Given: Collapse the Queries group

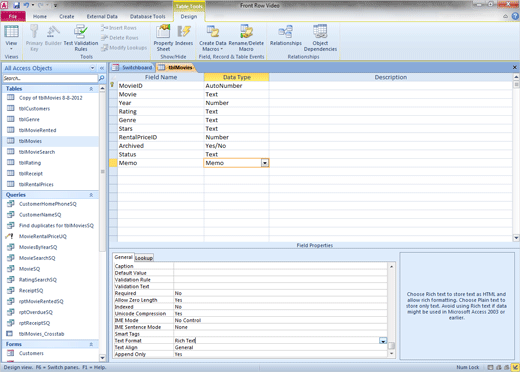Looking at the screenshot, I should coord(91,195).
